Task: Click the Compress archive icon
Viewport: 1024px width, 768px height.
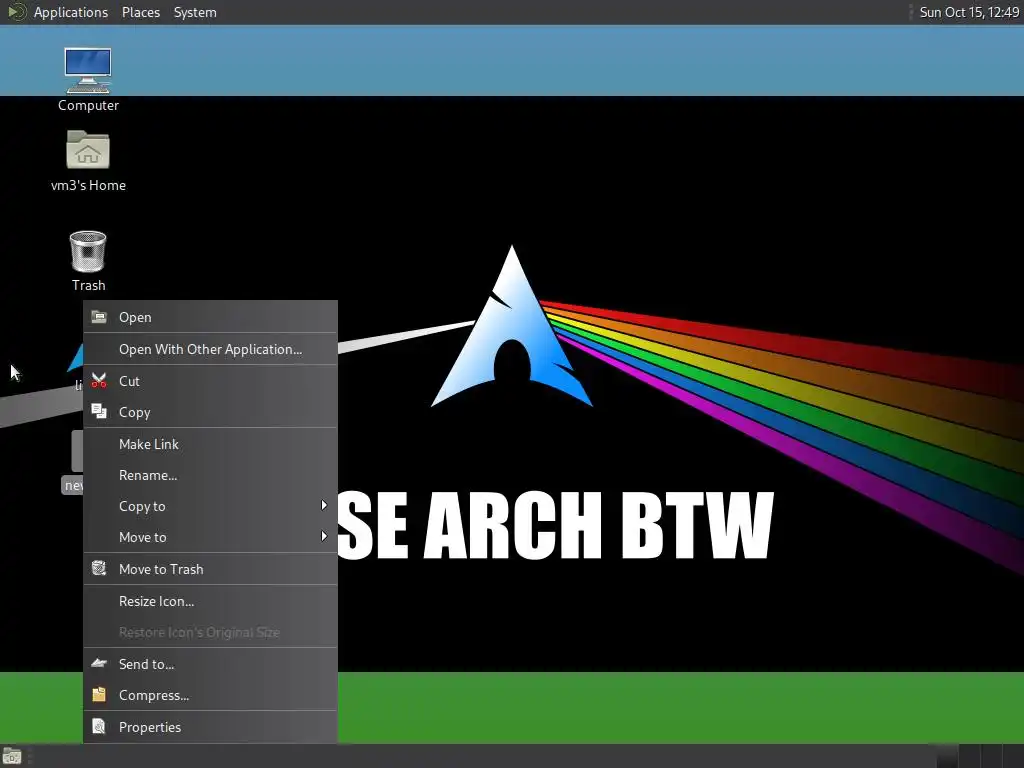Action: tap(99, 695)
